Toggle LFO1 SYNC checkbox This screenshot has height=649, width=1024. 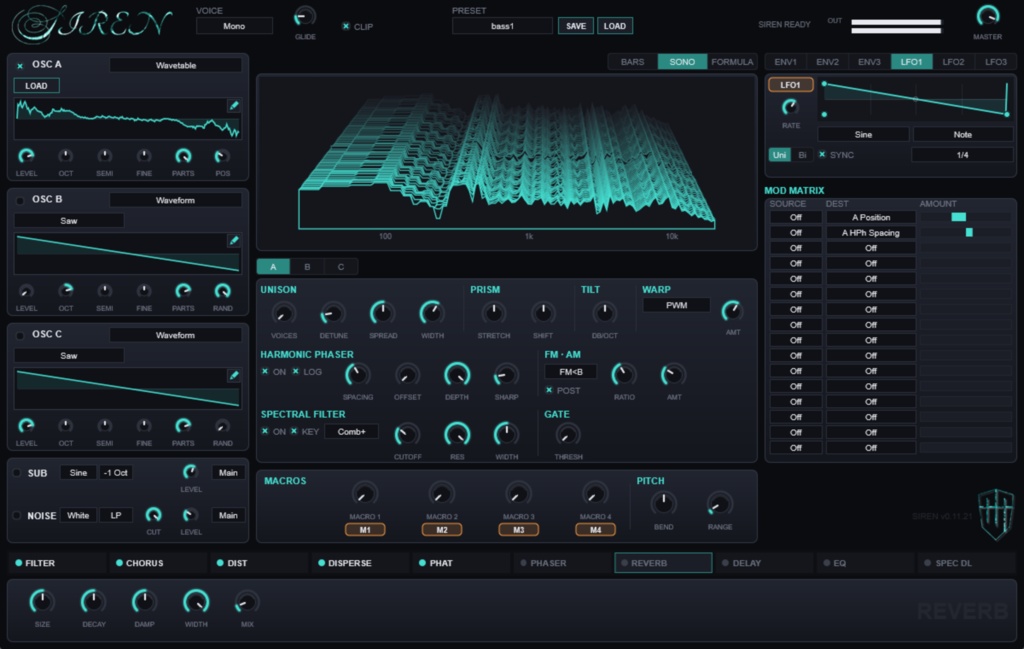click(822, 155)
